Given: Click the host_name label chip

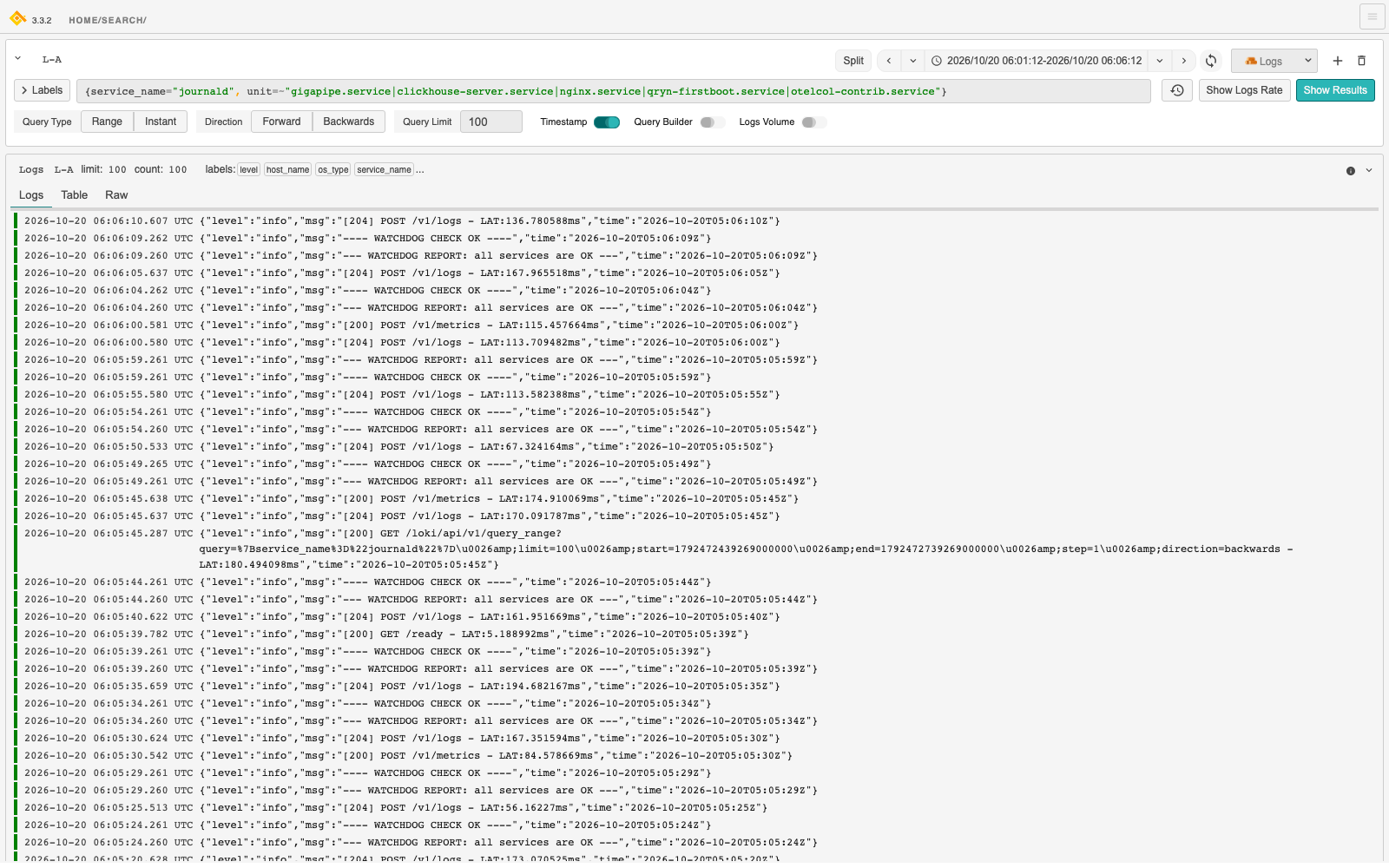Looking at the screenshot, I should (x=287, y=170).
